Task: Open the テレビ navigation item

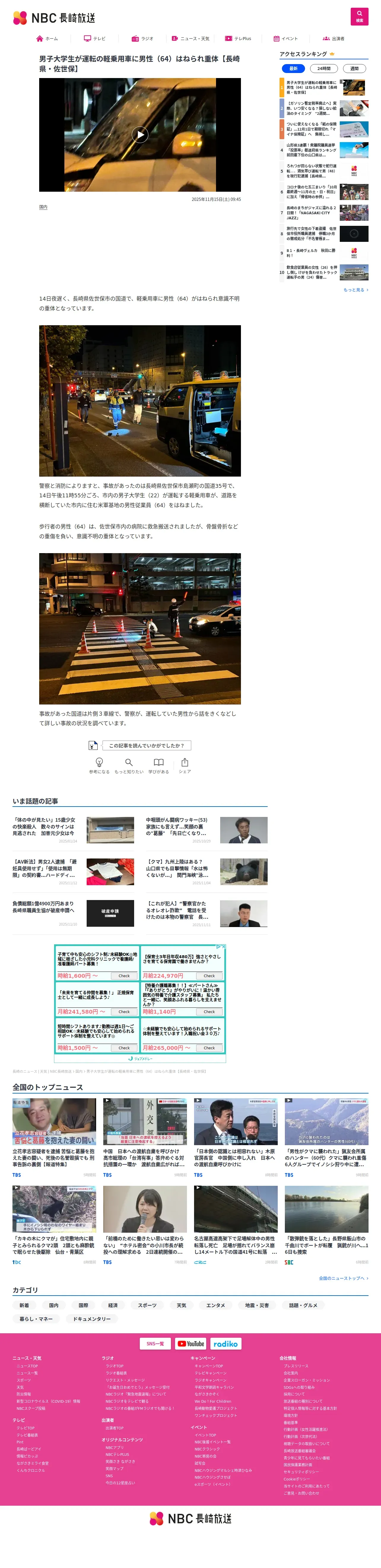Action: pos(94,38)
